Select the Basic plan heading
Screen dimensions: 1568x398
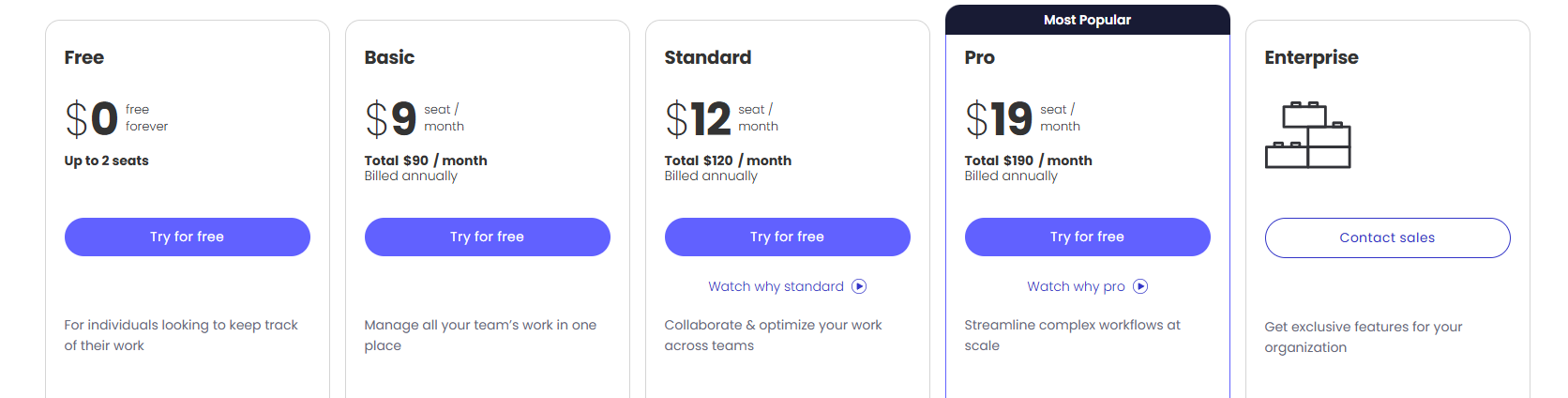389,57
